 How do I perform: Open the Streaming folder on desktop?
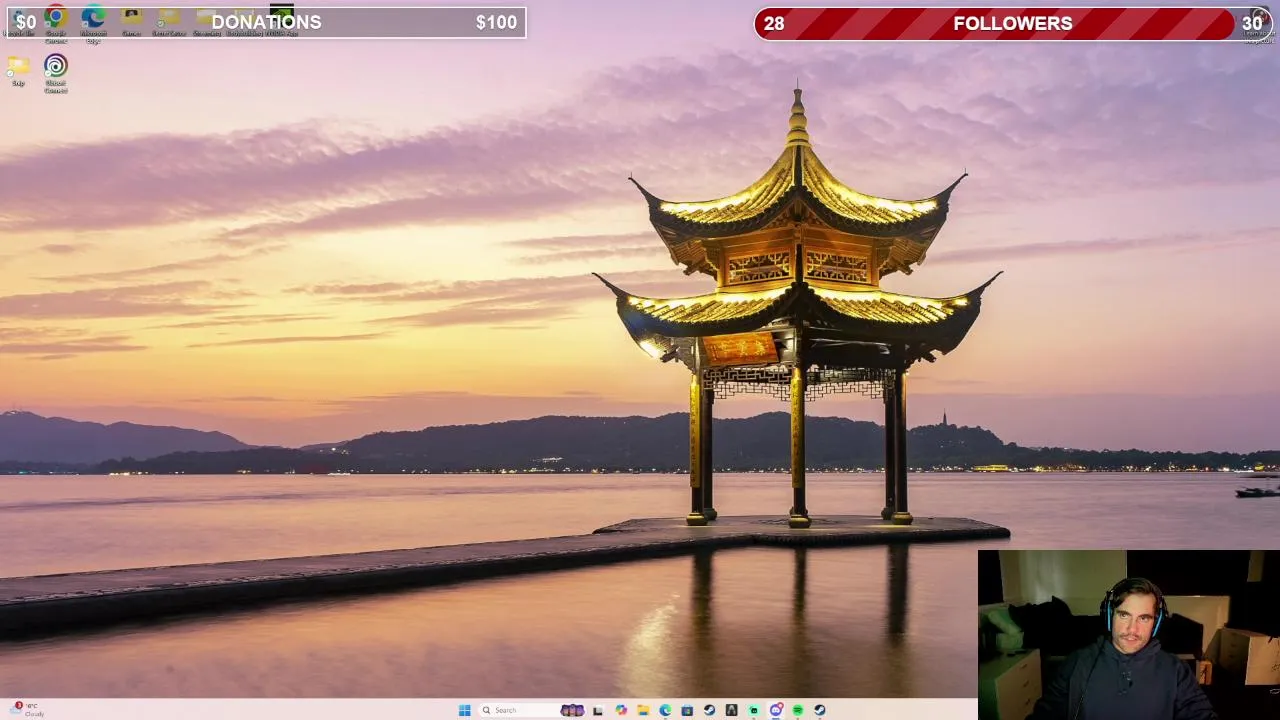coord(207,21)
